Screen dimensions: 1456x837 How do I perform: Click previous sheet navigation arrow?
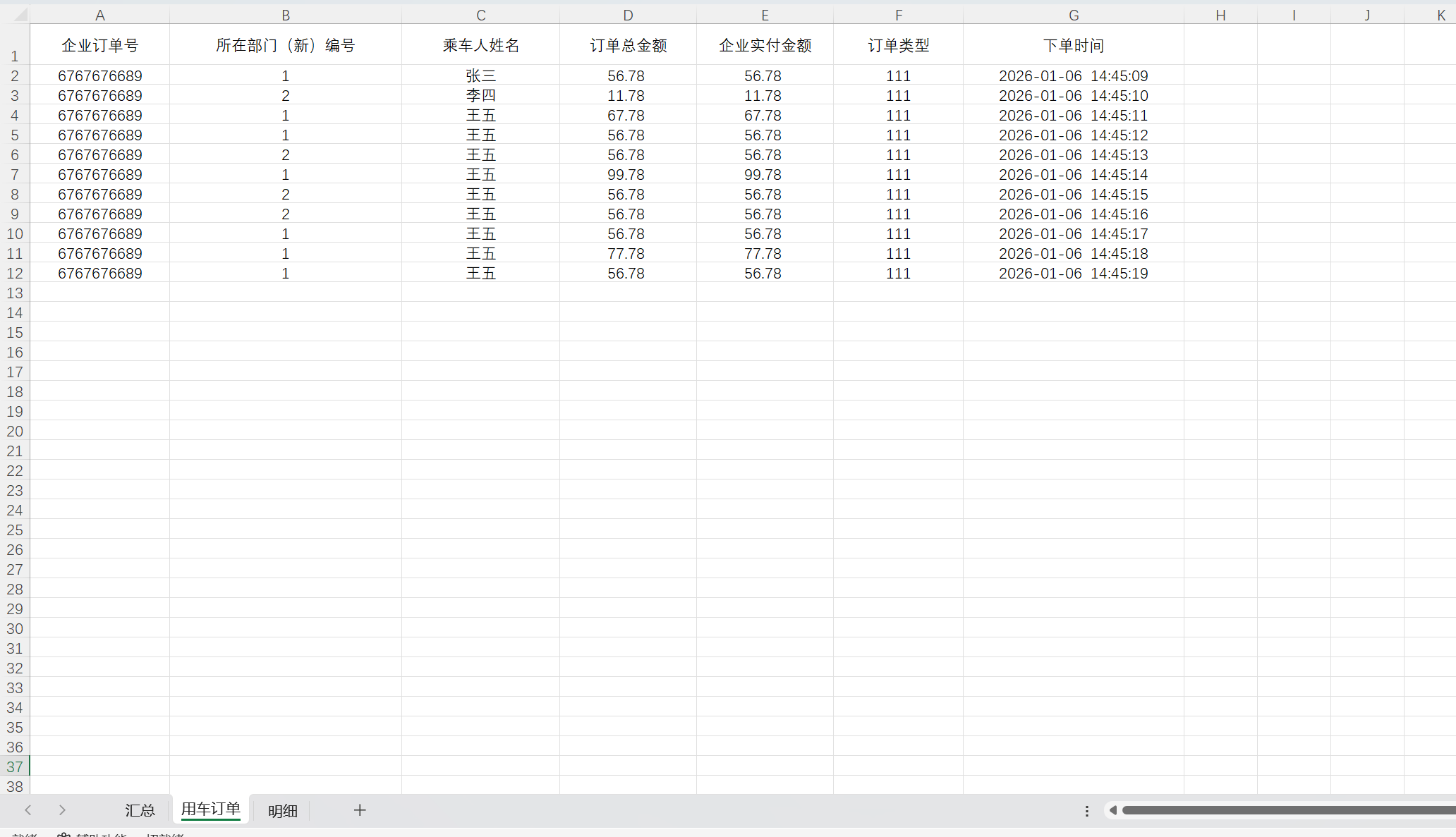pos(28,810)
